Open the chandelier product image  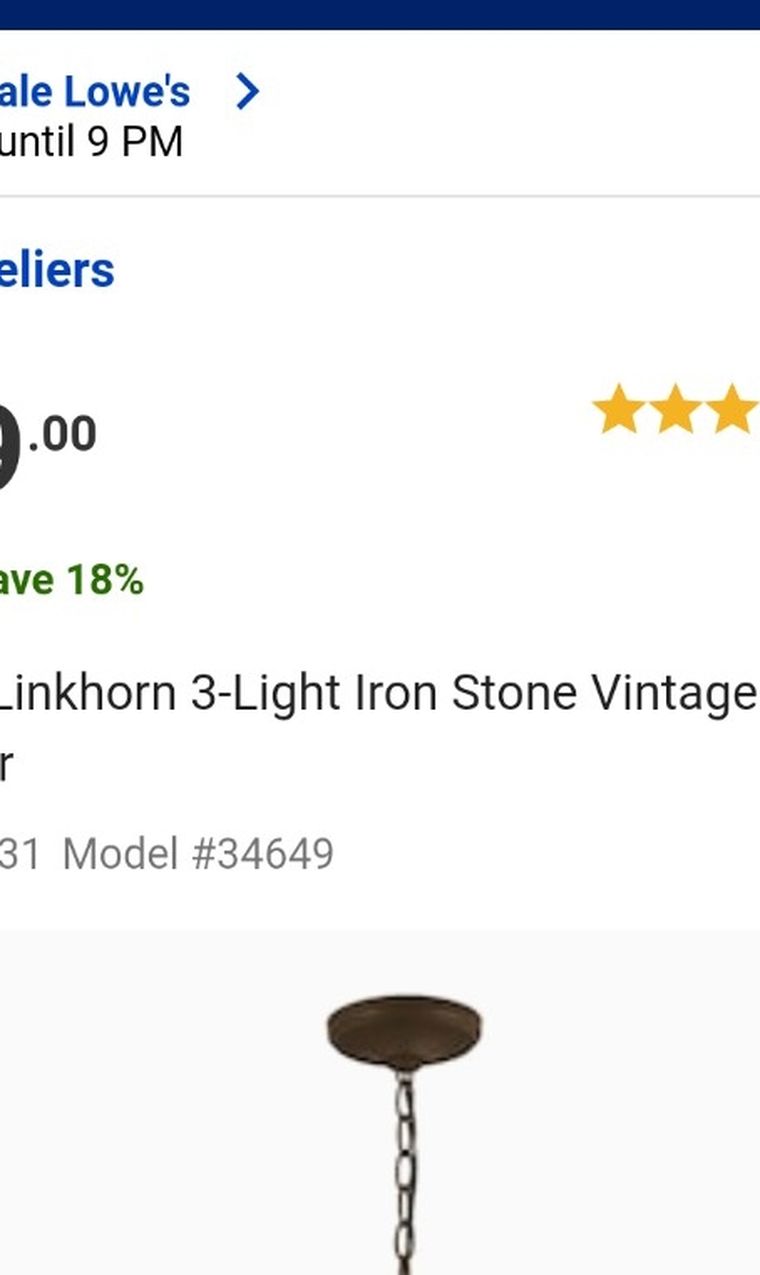pyautogui.click(x=380, y=1102)
